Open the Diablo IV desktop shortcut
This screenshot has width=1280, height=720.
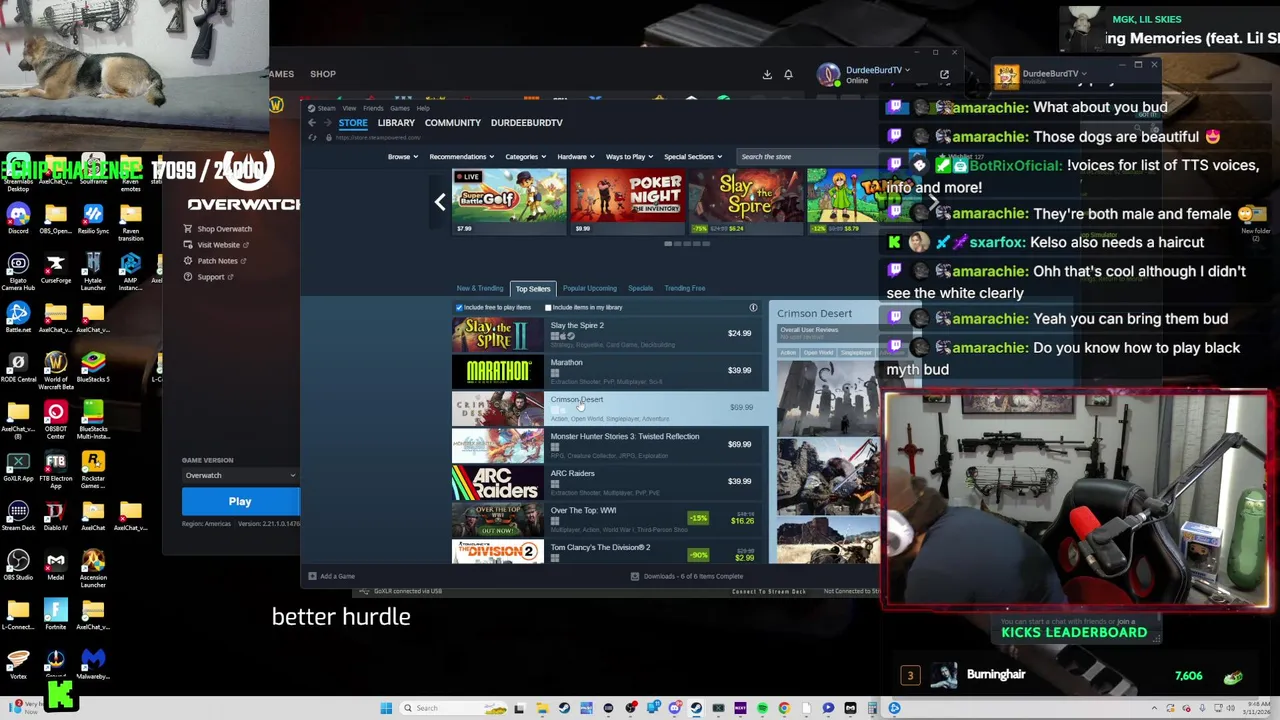pyautogui.click(x=56, y=515)
